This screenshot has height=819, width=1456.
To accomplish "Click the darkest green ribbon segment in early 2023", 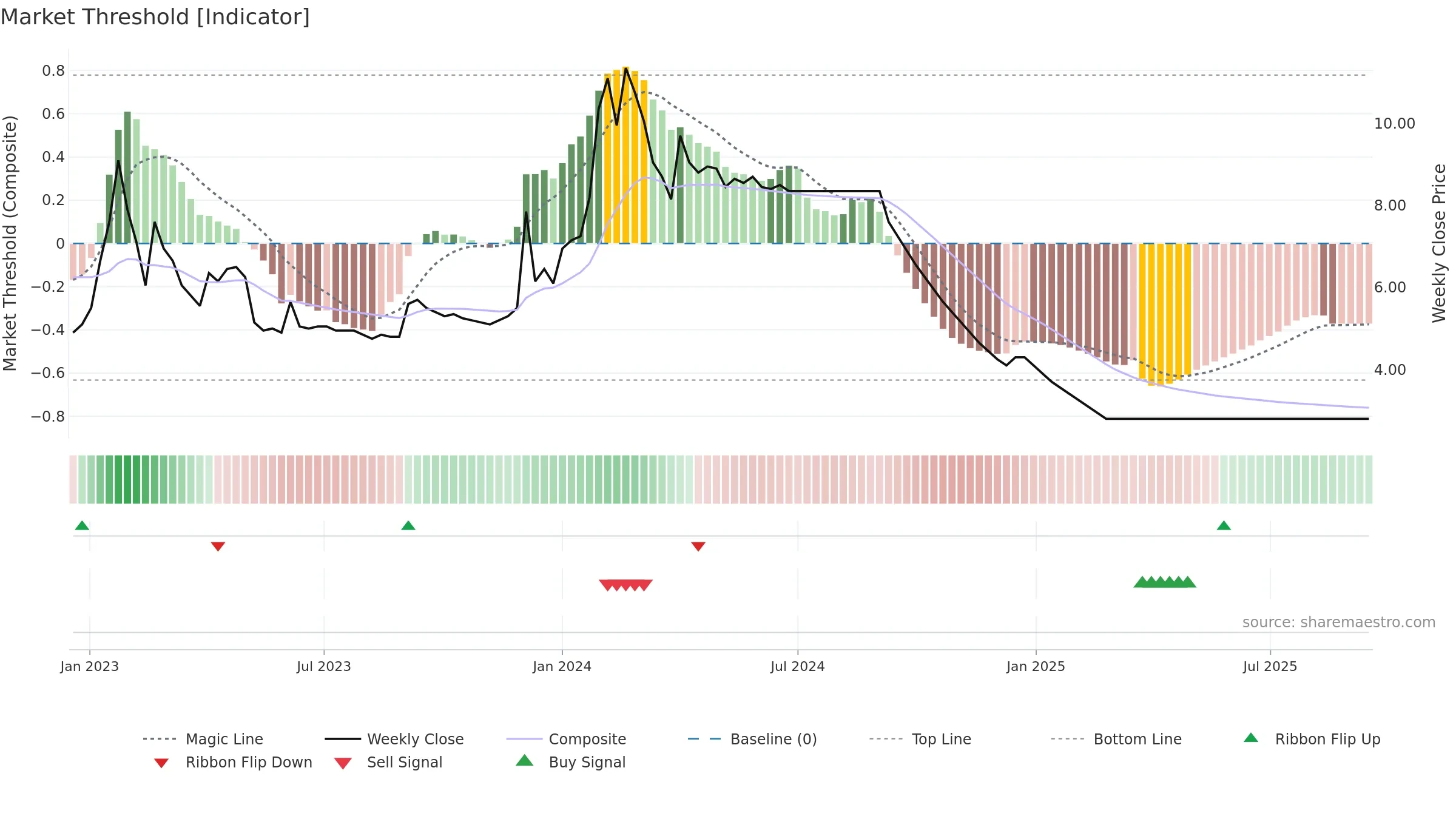I will pyautogui.click(x=127, y=479).
